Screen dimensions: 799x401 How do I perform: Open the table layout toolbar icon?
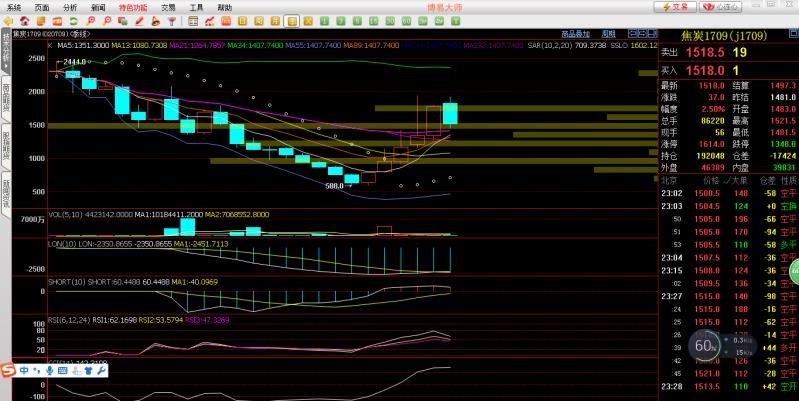tap(193, 21)
